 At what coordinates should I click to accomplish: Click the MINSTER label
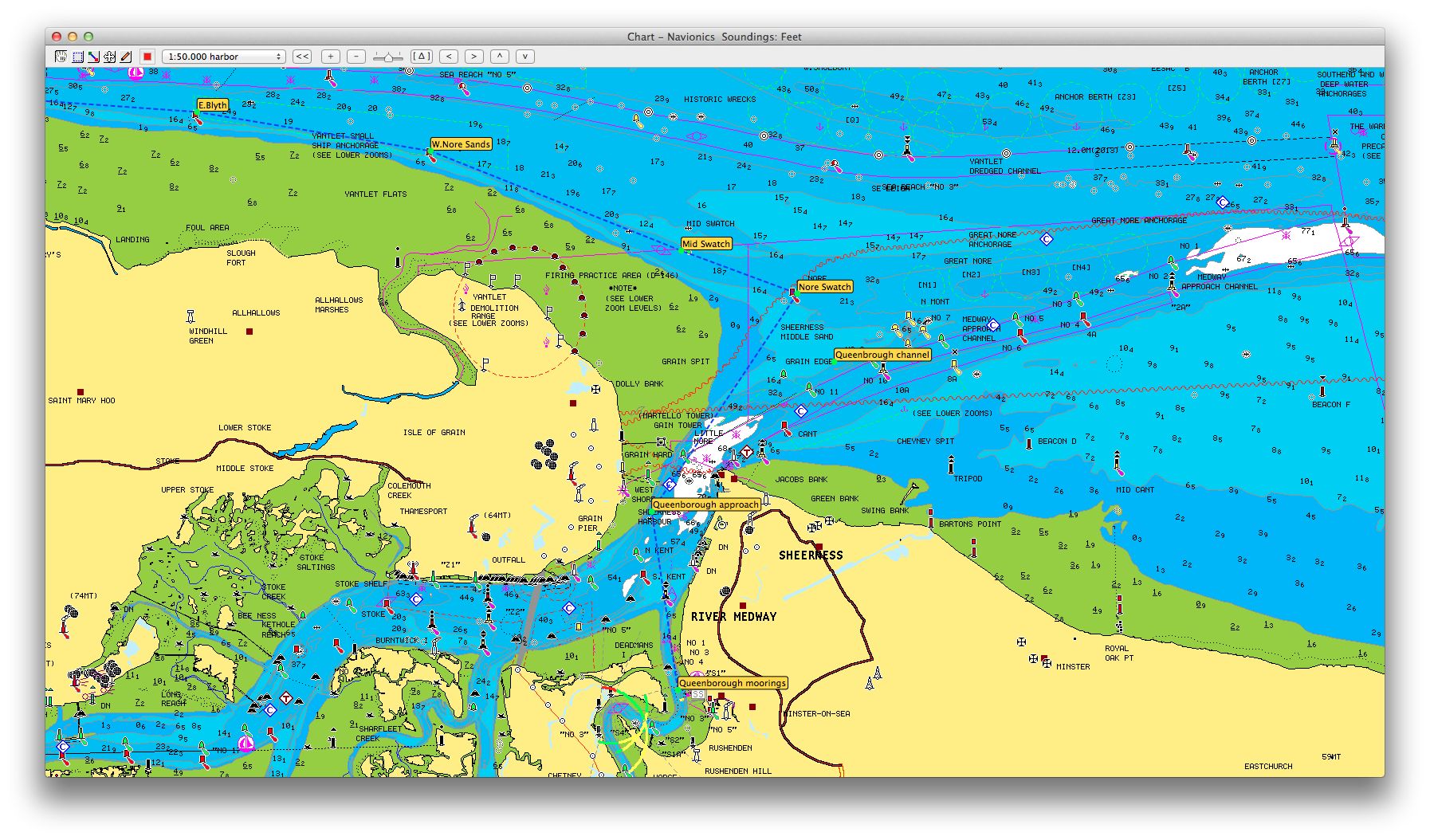point(1073,667)
